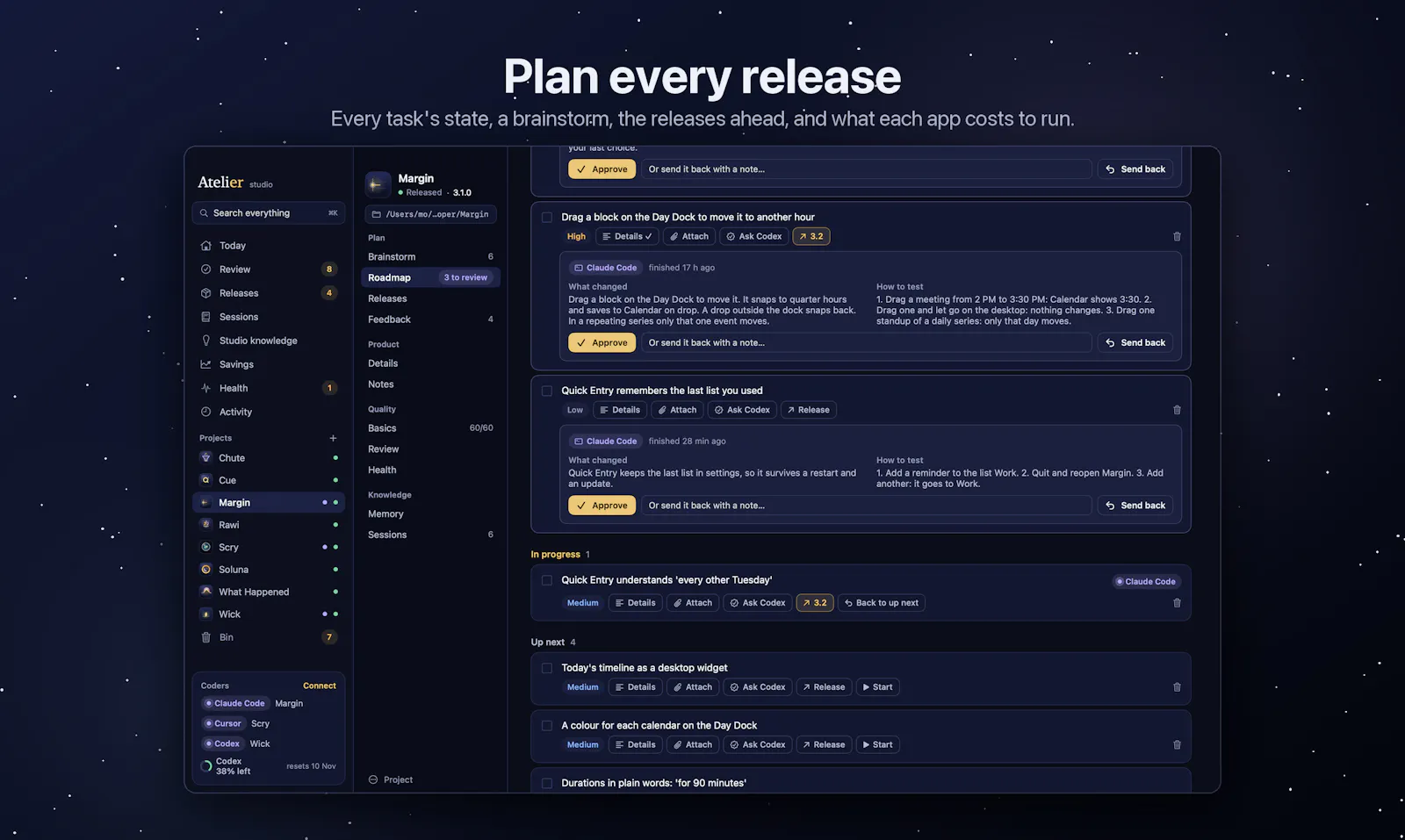Viewport: 1405px width, 840px height.
Task: Check 'Quick Entry remembers the last list' task
Action: point(547,391)
